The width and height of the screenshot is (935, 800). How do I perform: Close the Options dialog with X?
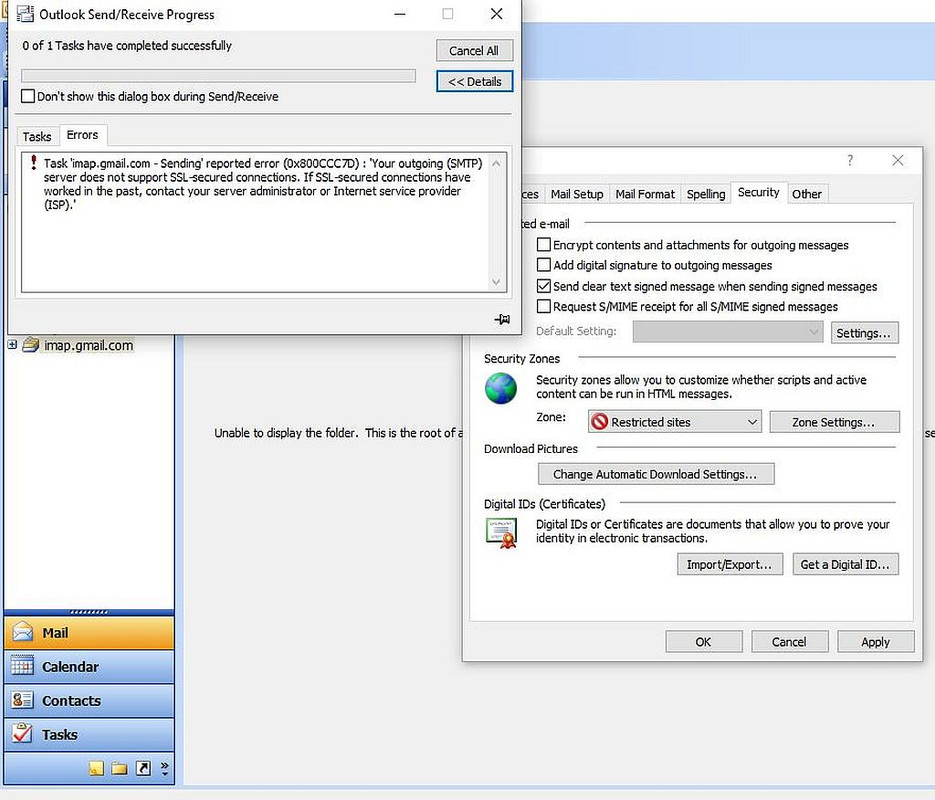(x=897, y=160)
